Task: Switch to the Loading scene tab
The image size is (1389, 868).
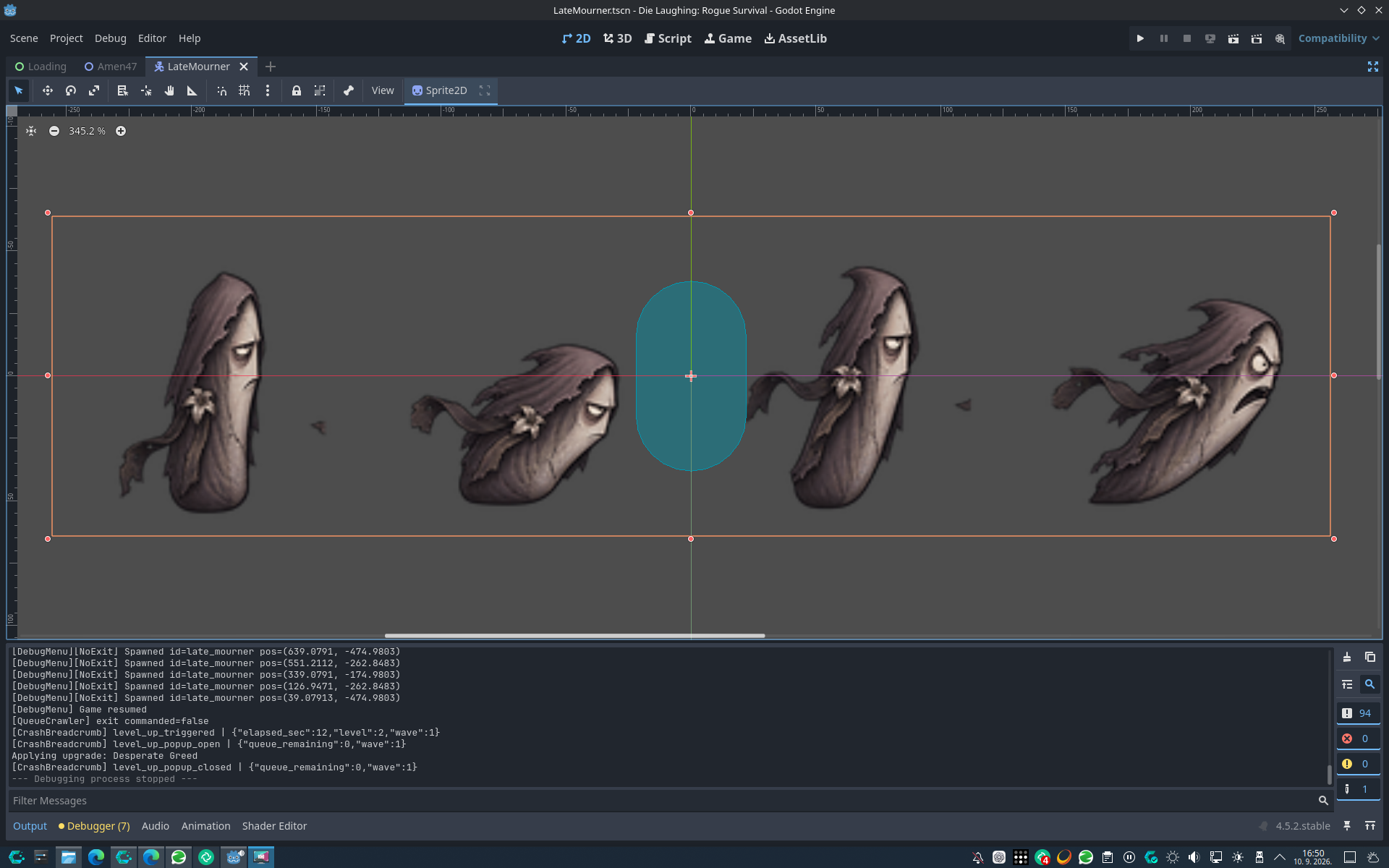Action: pos(41,67)
